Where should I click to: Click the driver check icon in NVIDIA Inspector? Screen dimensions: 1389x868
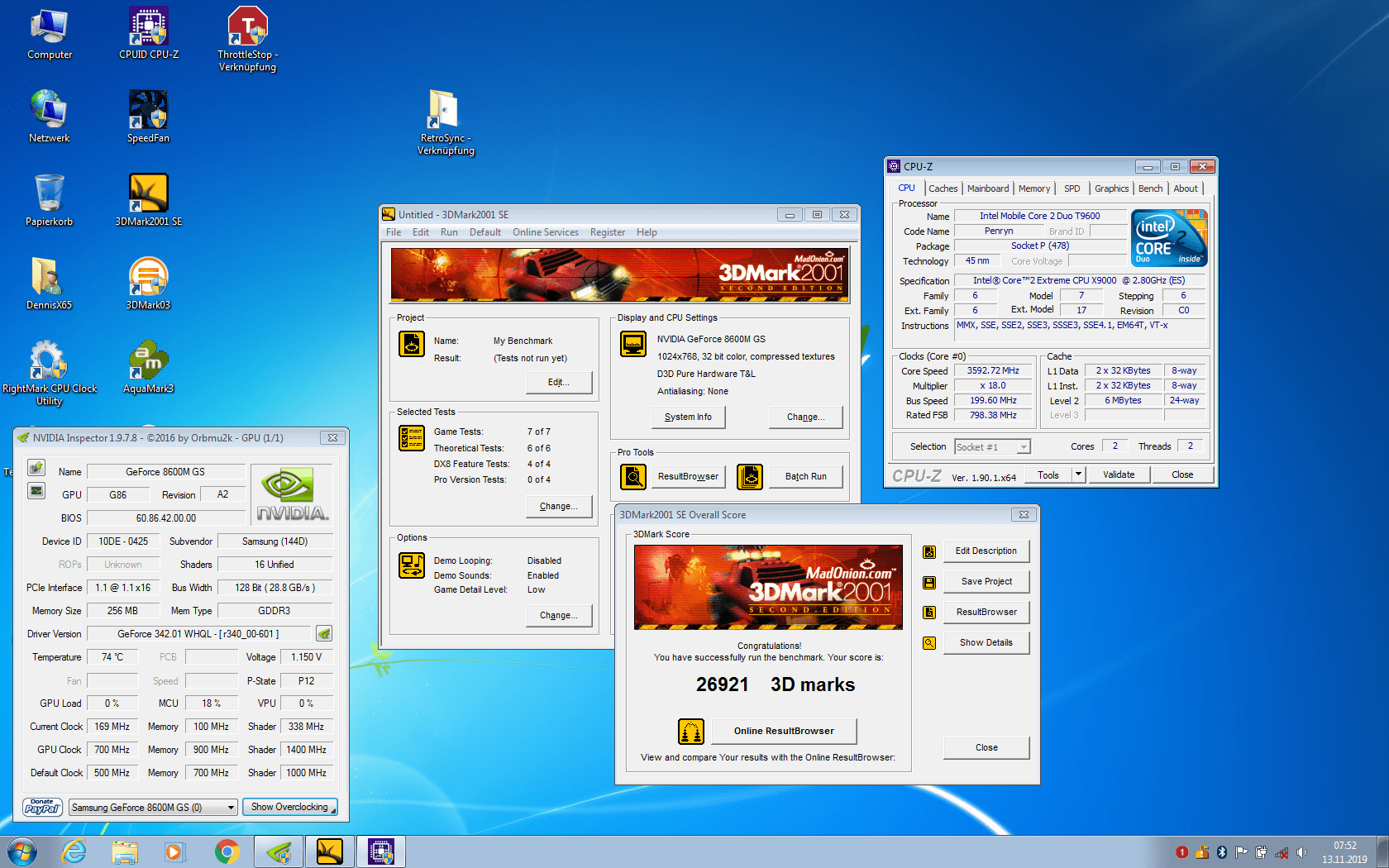coord(324,634)
